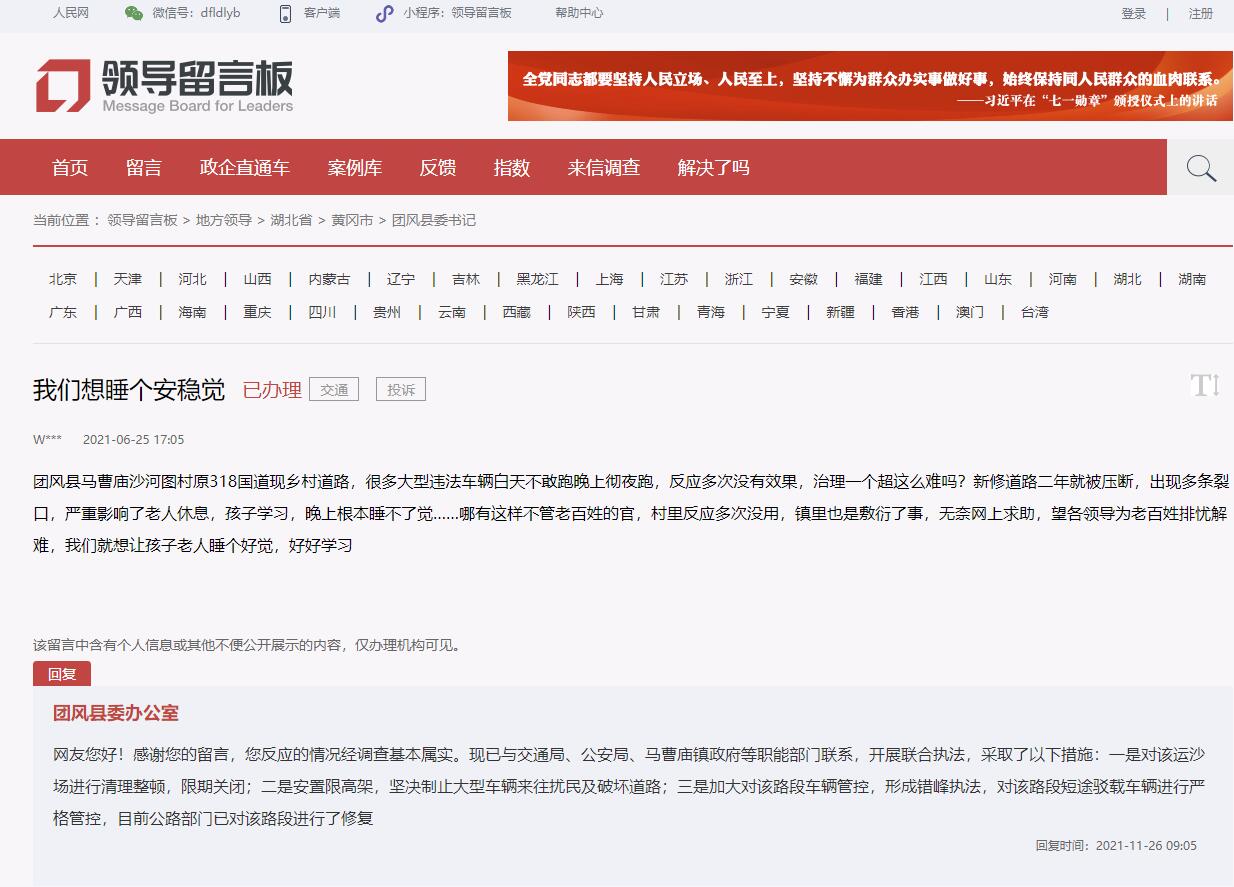
Task: Click the WeChat icon in top bar
Action: coord(134,13)
